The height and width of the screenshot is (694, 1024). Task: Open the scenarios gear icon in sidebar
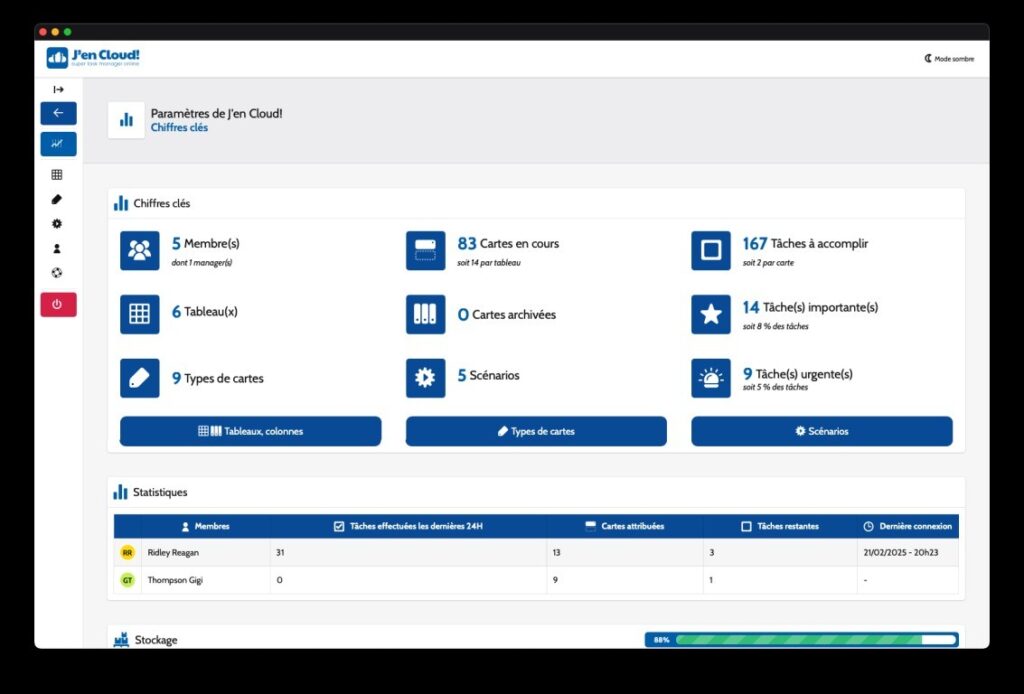(x=57, y=224)
